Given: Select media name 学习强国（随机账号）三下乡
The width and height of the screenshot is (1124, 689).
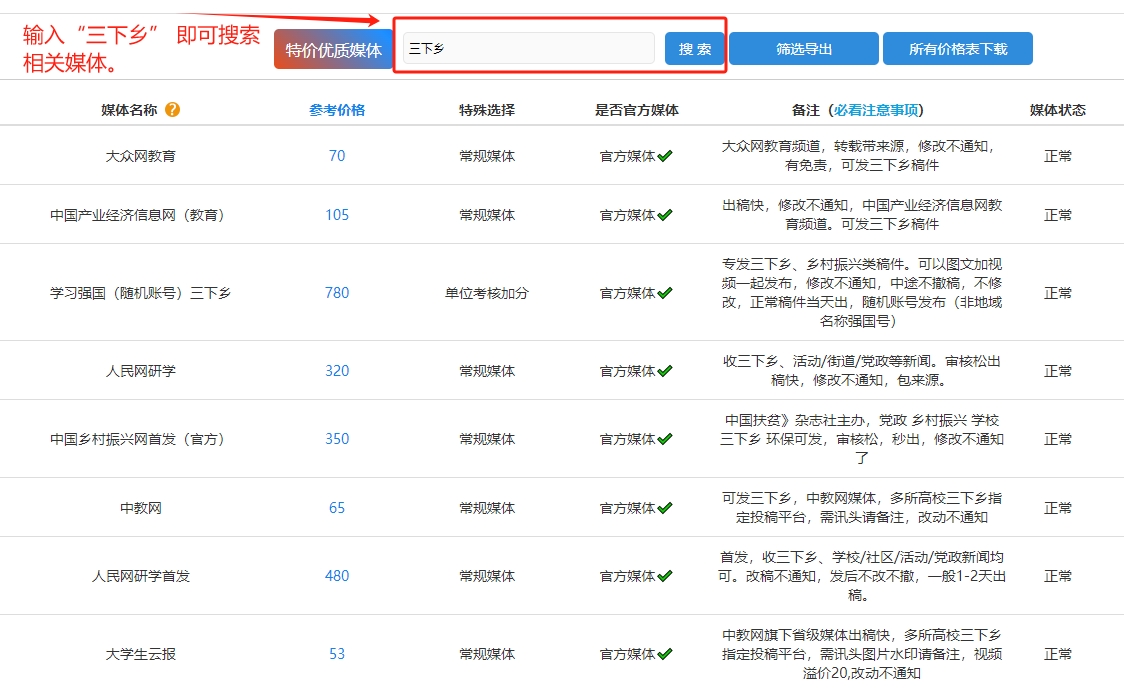Looking at the screenshot, I should coord(140,293).
